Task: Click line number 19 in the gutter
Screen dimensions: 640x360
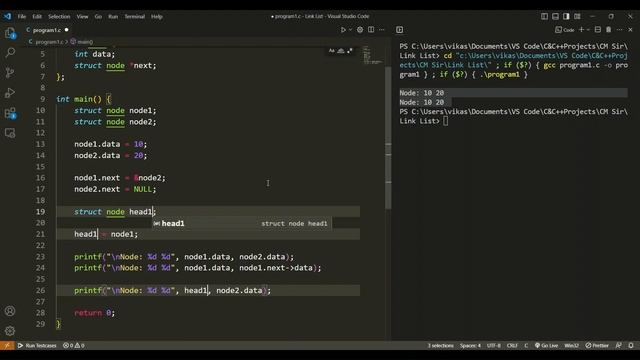Action: coord(40,212)
